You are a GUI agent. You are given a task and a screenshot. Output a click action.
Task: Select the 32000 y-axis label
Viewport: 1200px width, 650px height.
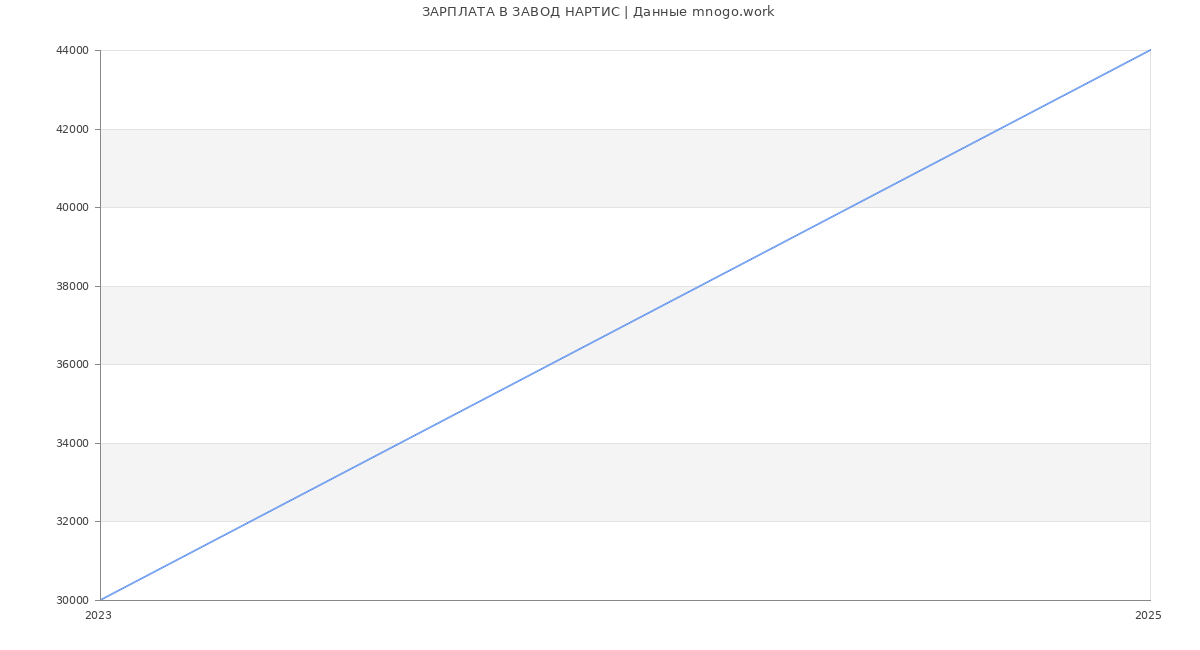(72, 522)
